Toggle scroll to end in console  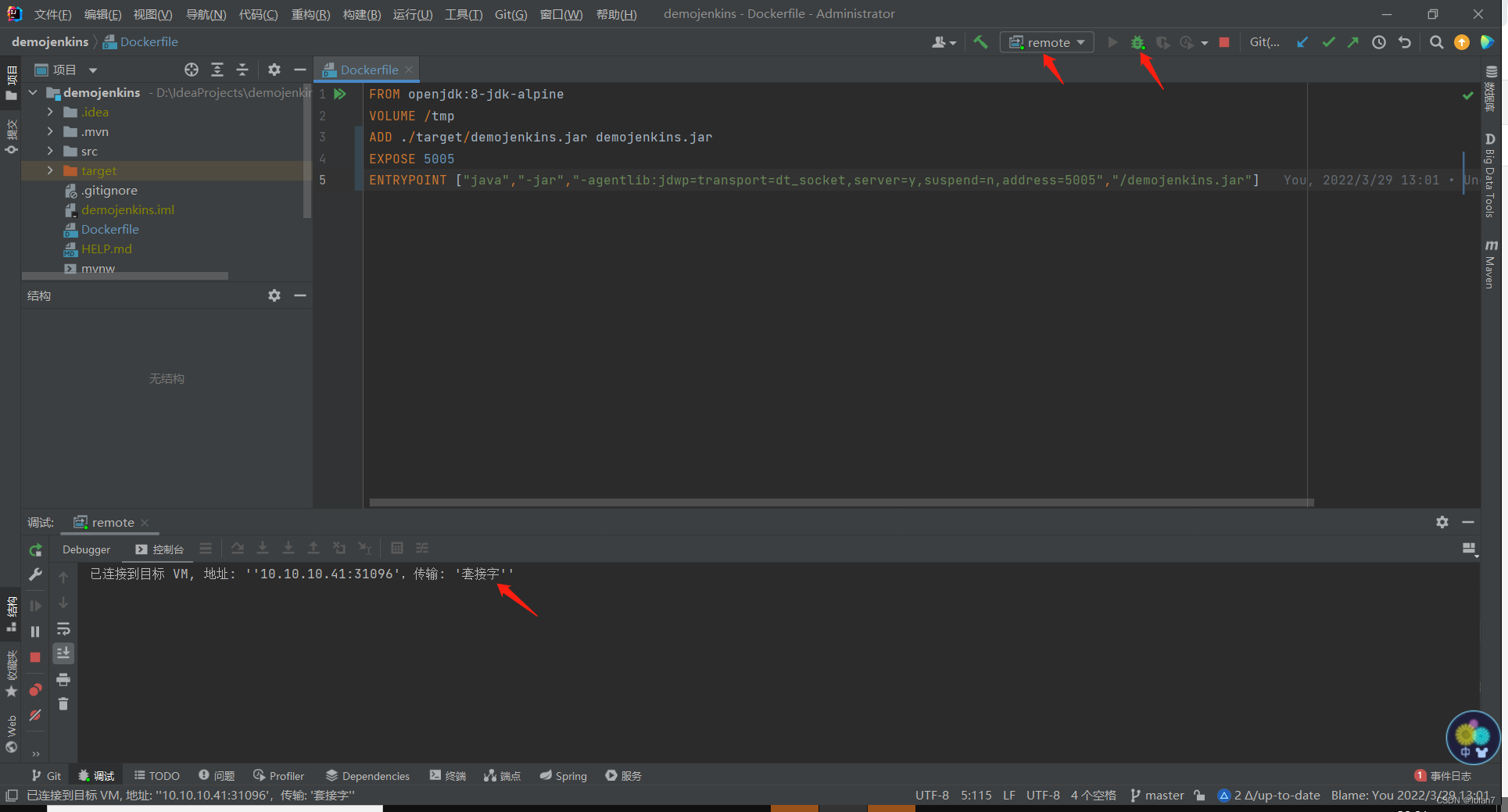click(63, 653)
